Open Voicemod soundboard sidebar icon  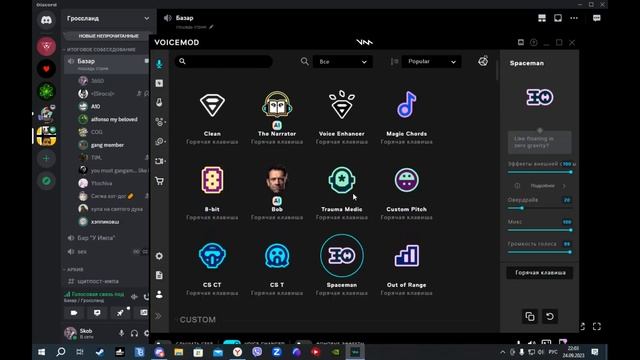click(159, 83)
